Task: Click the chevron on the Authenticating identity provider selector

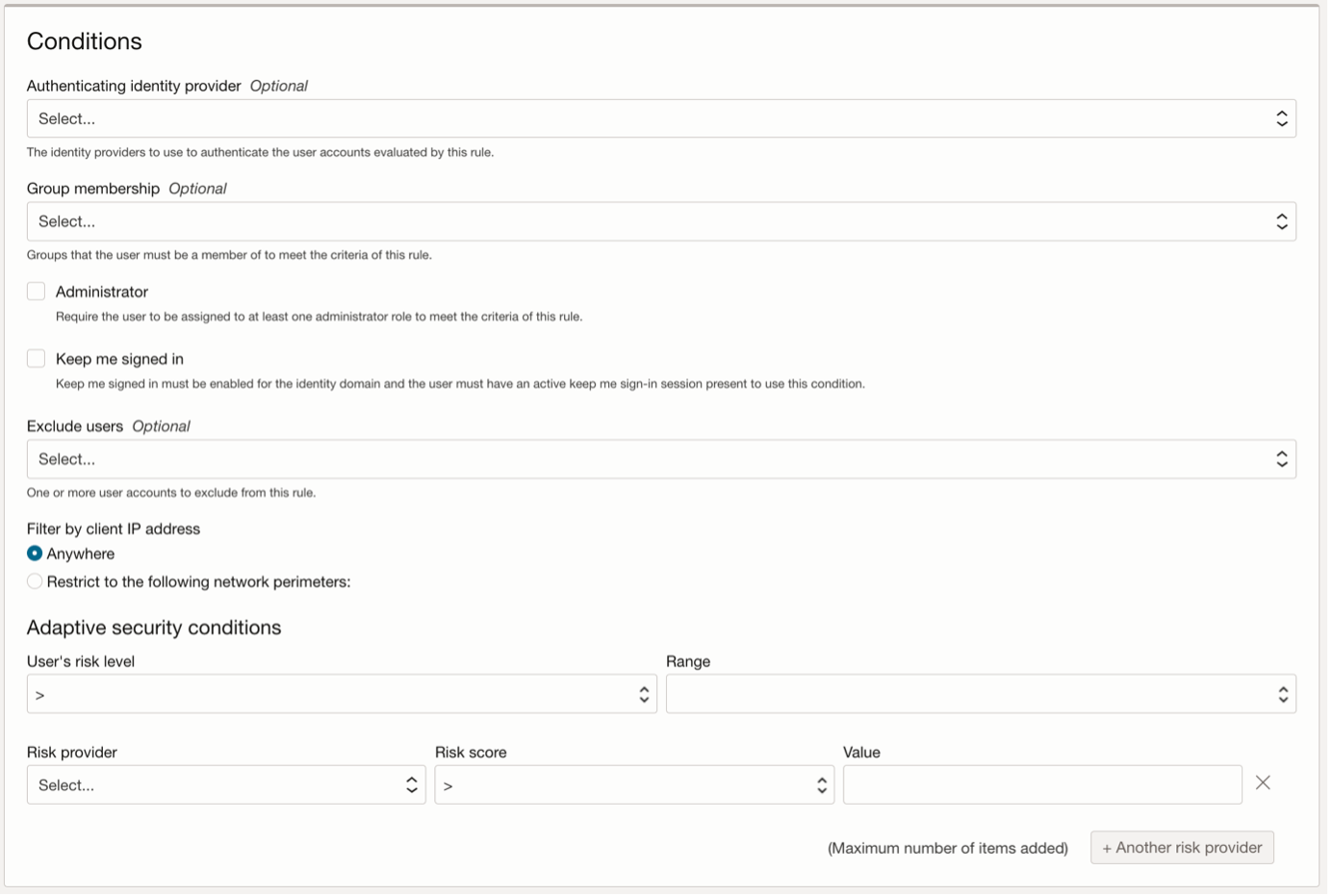Action: [1284, 118]
